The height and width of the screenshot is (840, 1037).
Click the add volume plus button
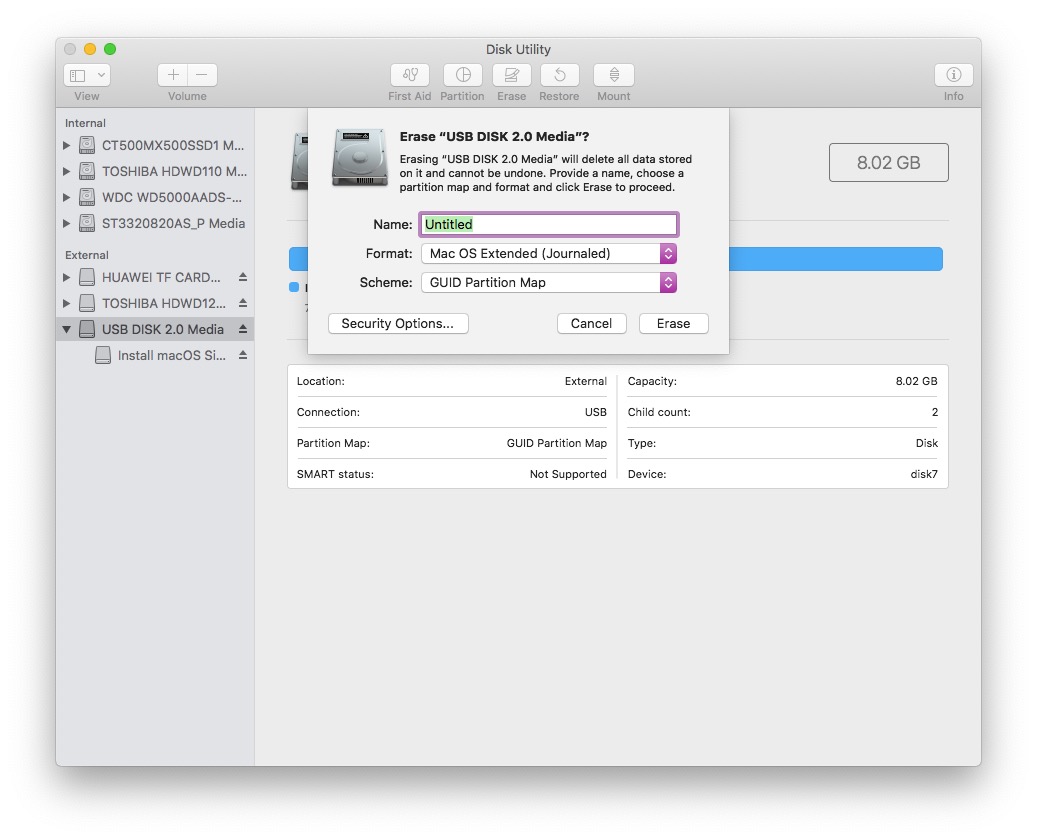point(173,75)
